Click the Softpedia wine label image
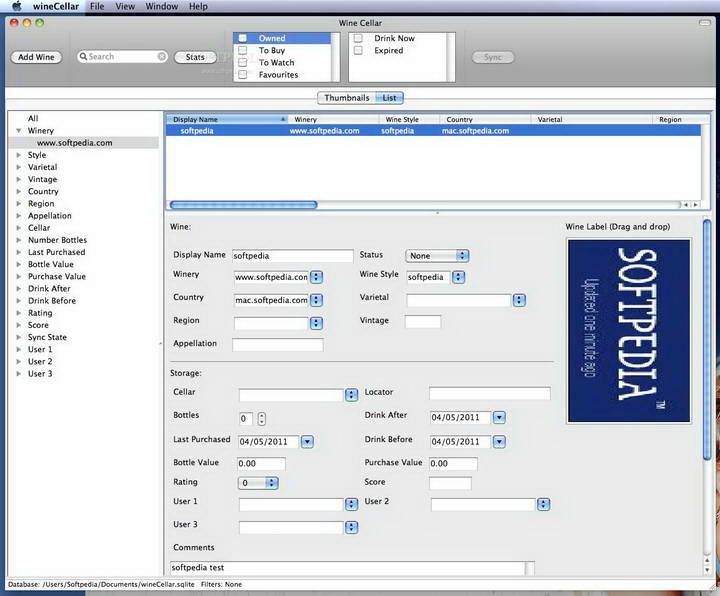 [629, 330]
